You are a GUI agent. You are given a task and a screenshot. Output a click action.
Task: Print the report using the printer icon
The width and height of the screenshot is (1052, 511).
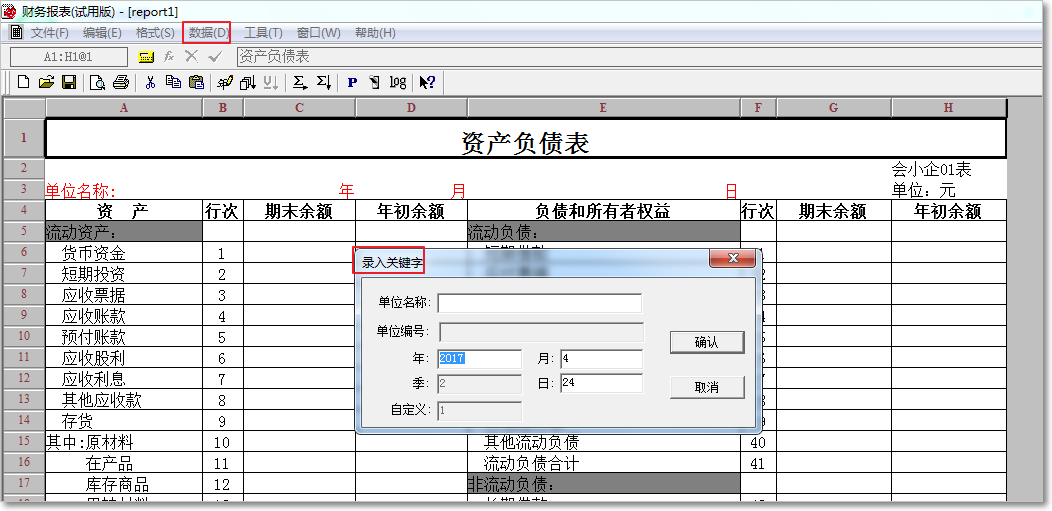click(121, 82)
